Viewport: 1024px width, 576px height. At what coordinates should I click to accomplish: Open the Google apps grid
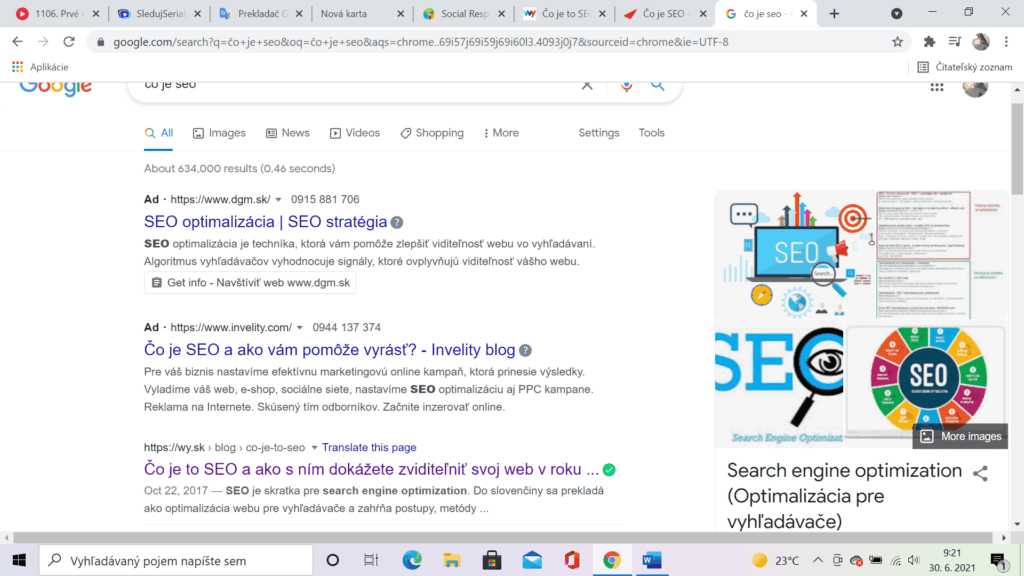[936, 87]
